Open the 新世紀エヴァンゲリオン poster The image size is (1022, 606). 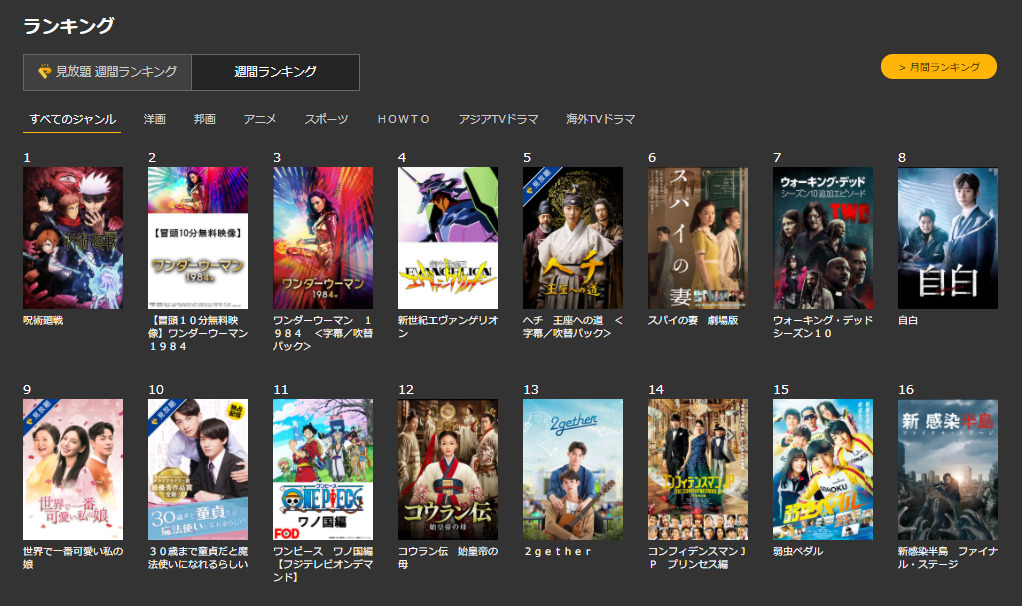click(x=448, y=238)
